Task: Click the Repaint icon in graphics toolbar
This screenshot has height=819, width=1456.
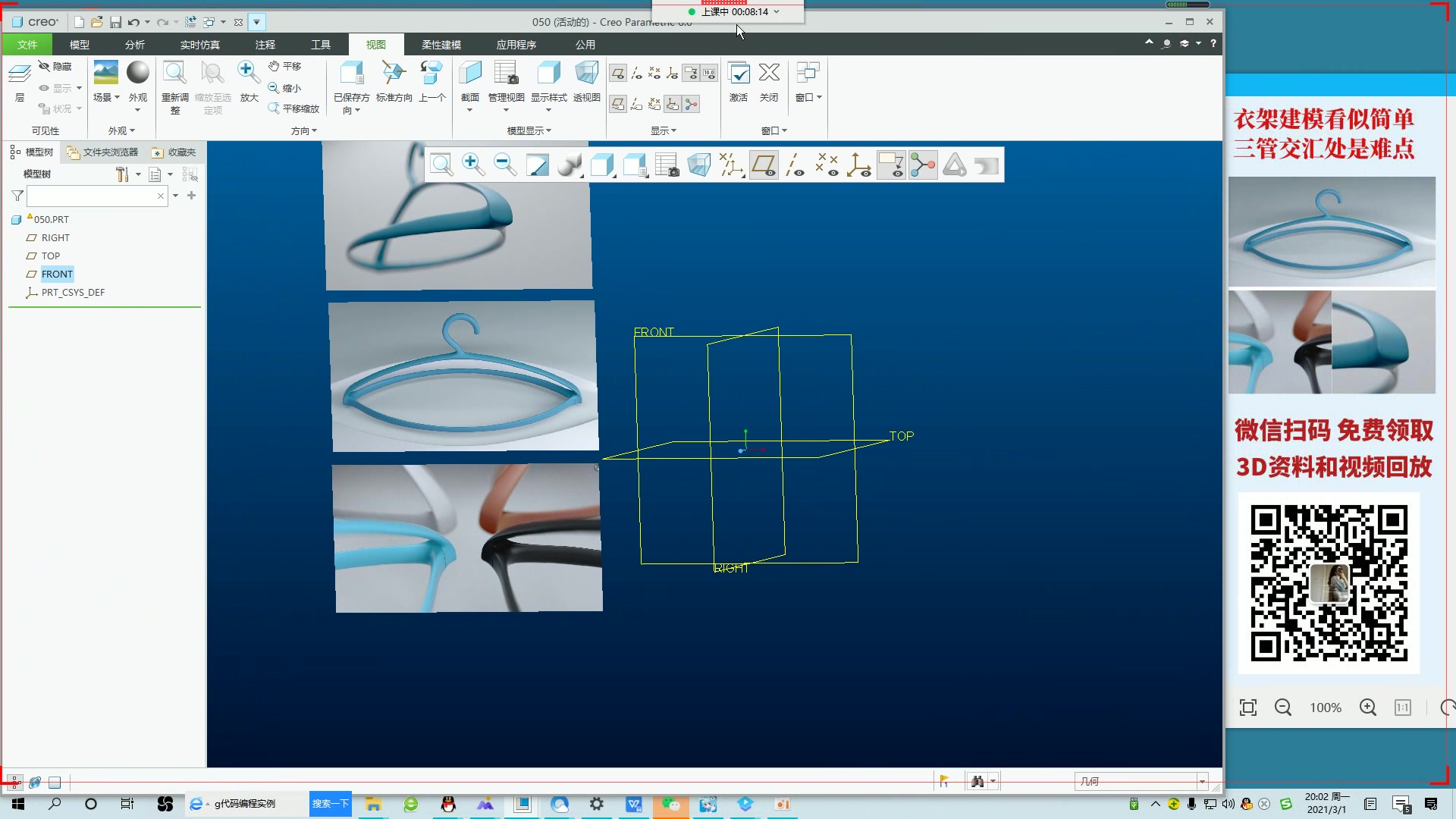Action: [x=537, y=165]
